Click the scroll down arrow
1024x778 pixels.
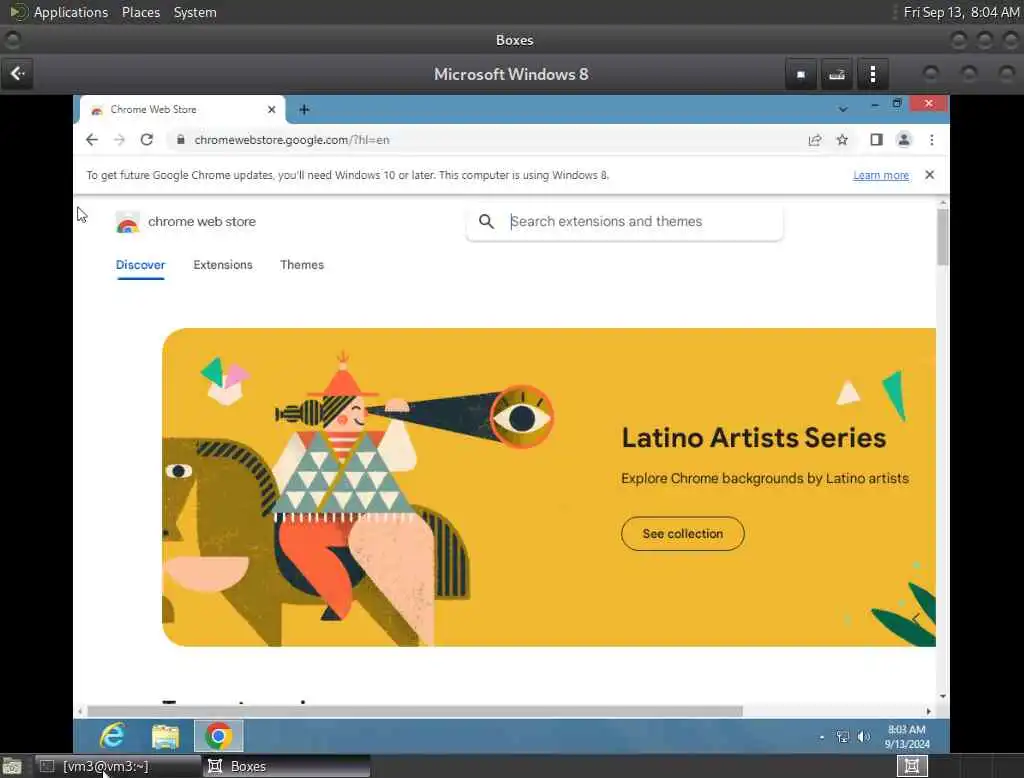942,696
